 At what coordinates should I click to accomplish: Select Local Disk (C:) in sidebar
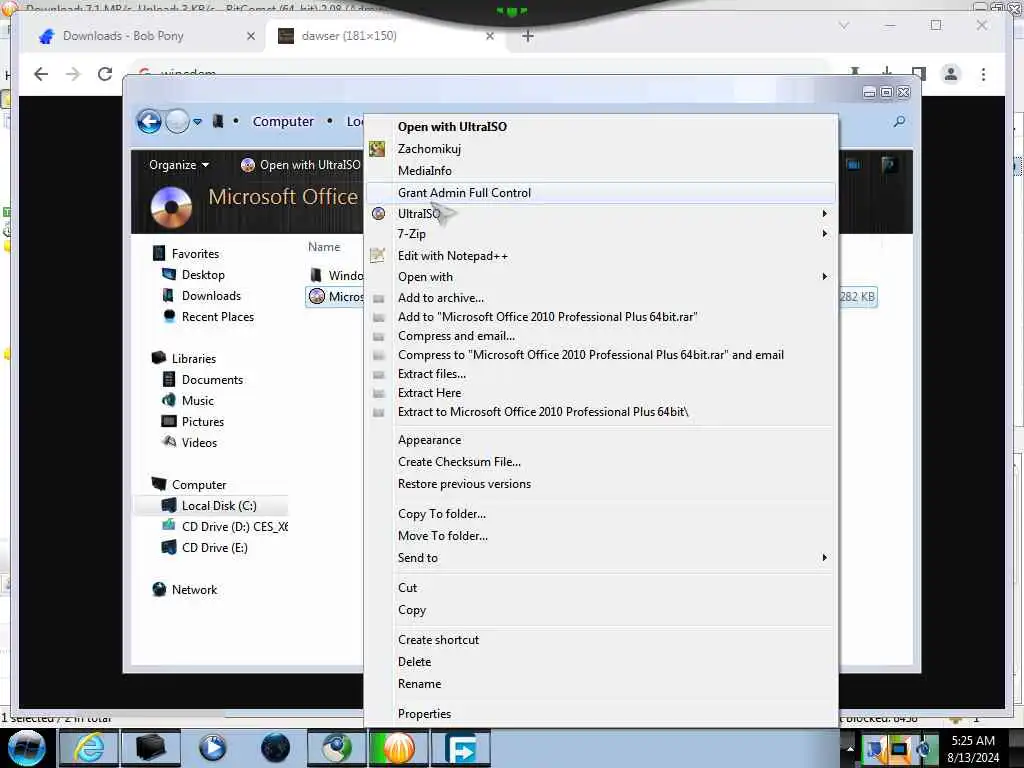(x=219, y=505)
